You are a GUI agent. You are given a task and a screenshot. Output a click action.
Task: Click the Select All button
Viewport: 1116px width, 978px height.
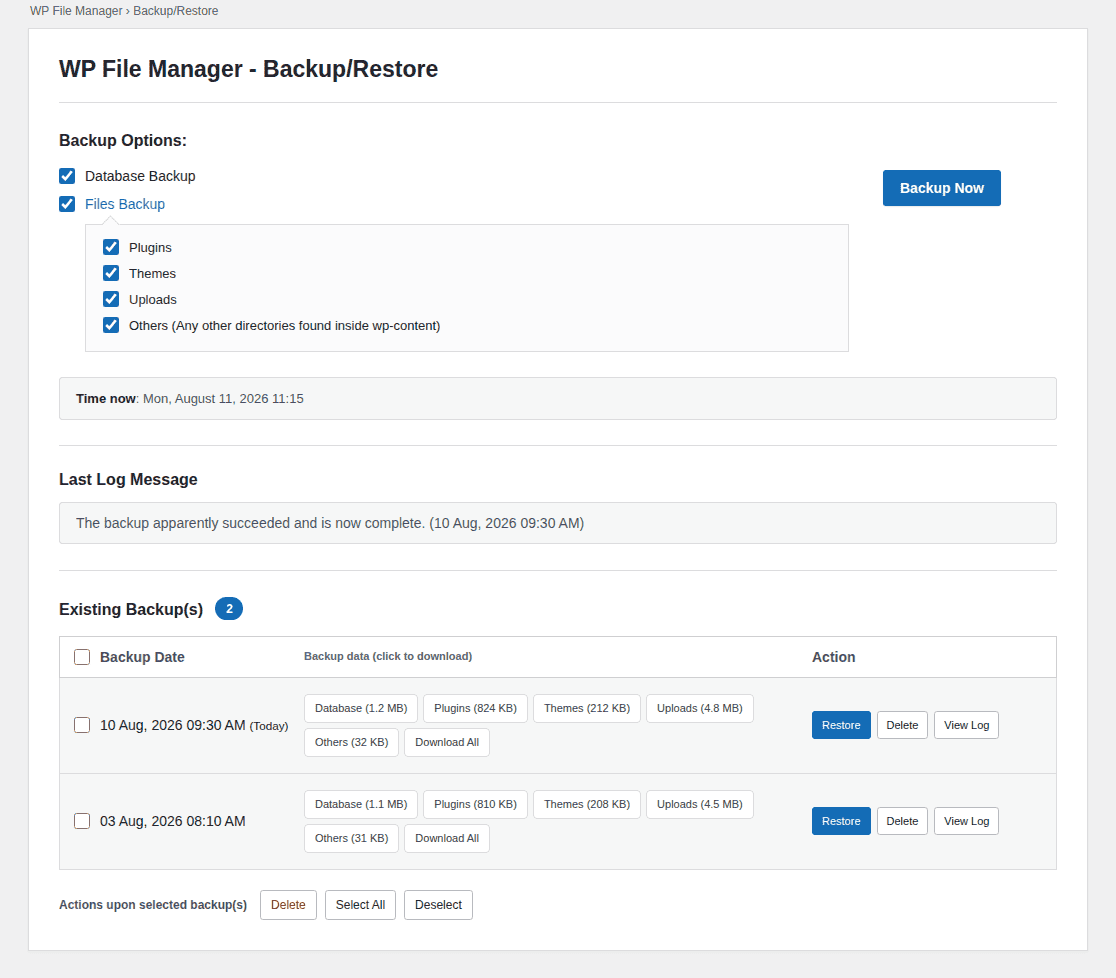coord(360,905)
